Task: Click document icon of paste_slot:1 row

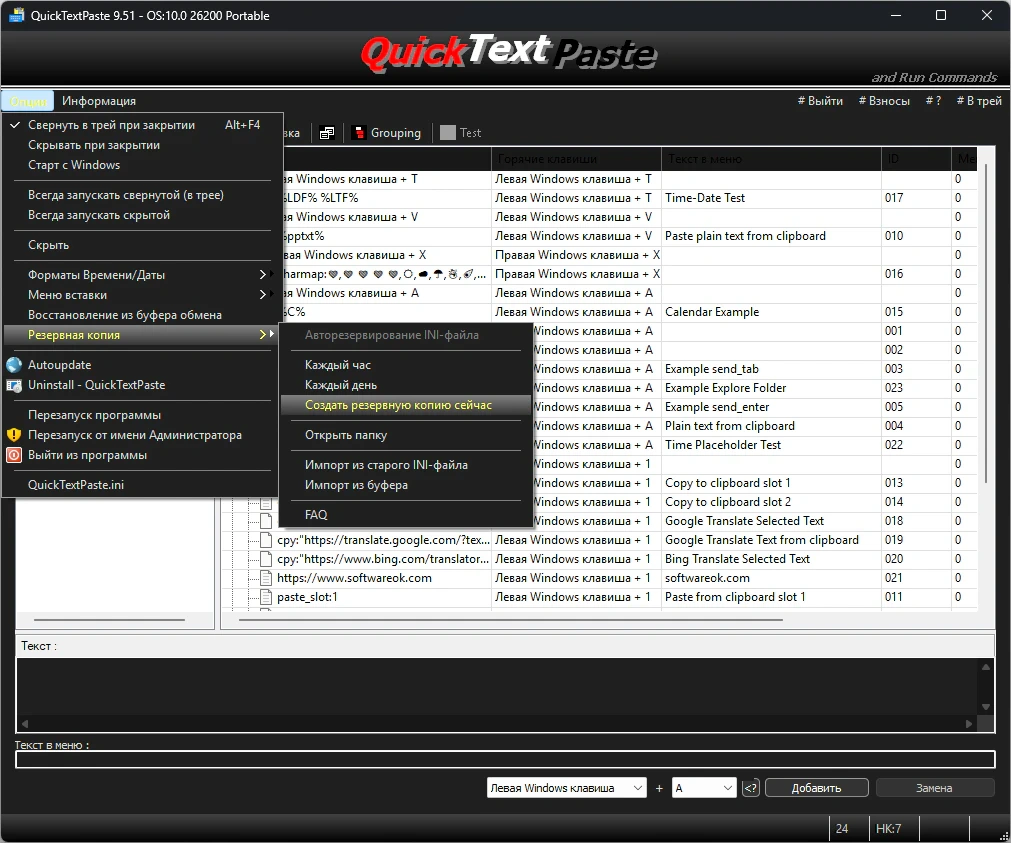Action: 266,597
